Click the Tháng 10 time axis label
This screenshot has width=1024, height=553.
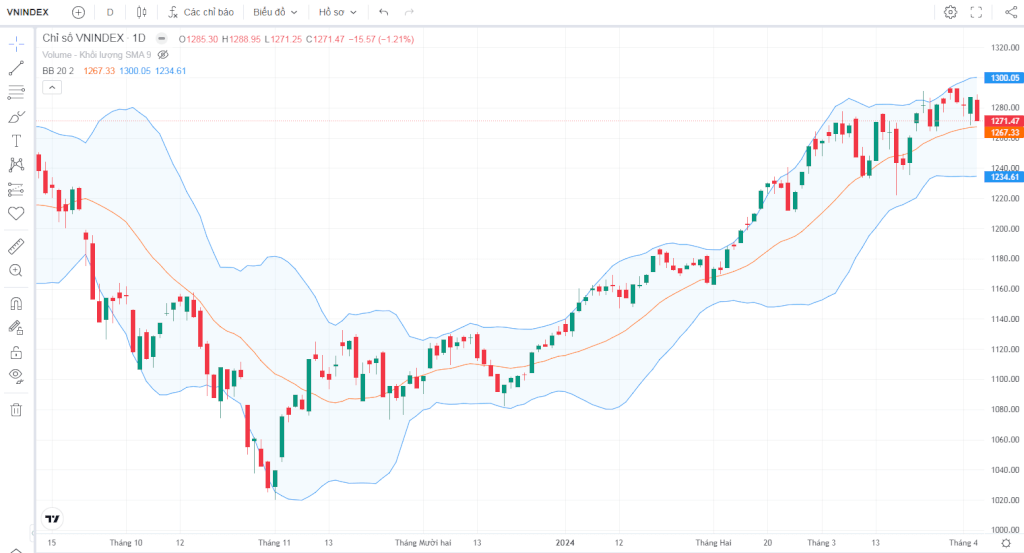click(x=126, y=543)
